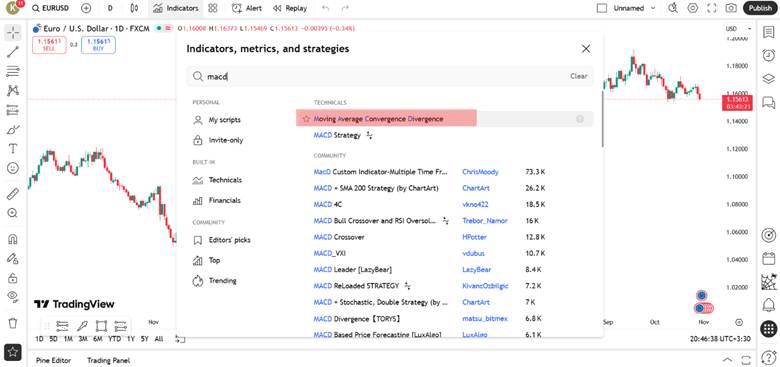Click the go to date icon
This screenshot has width=780, height=367.
pyautogui.click(x=180, y=339)
